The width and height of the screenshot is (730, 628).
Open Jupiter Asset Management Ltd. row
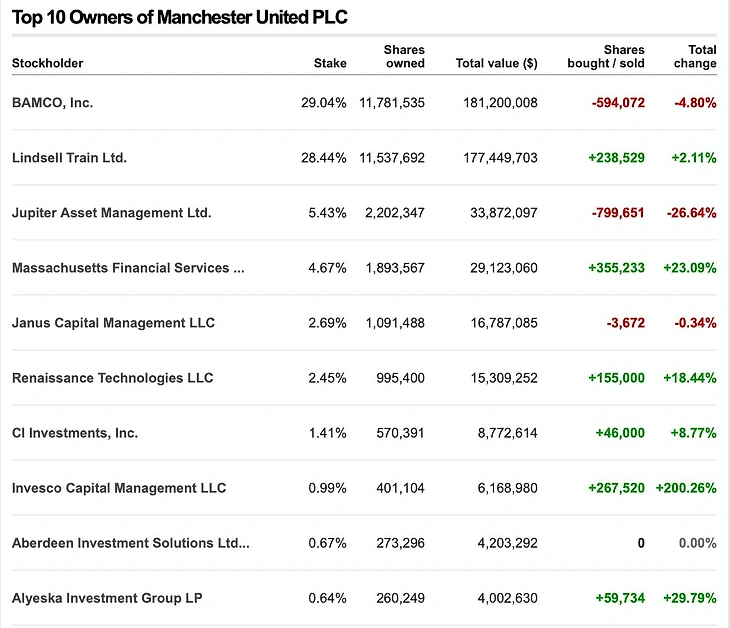pyautogui.click(x=111, y=212)
